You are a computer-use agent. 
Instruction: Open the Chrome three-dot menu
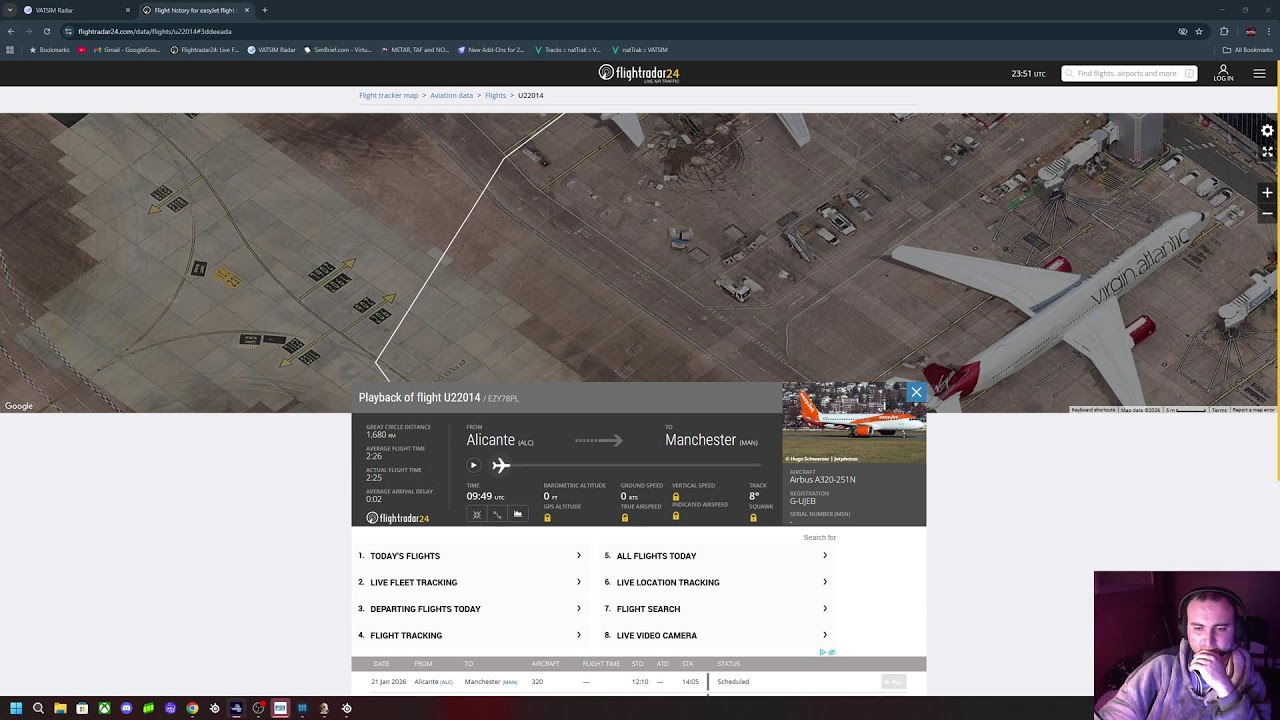point(1269,31)
